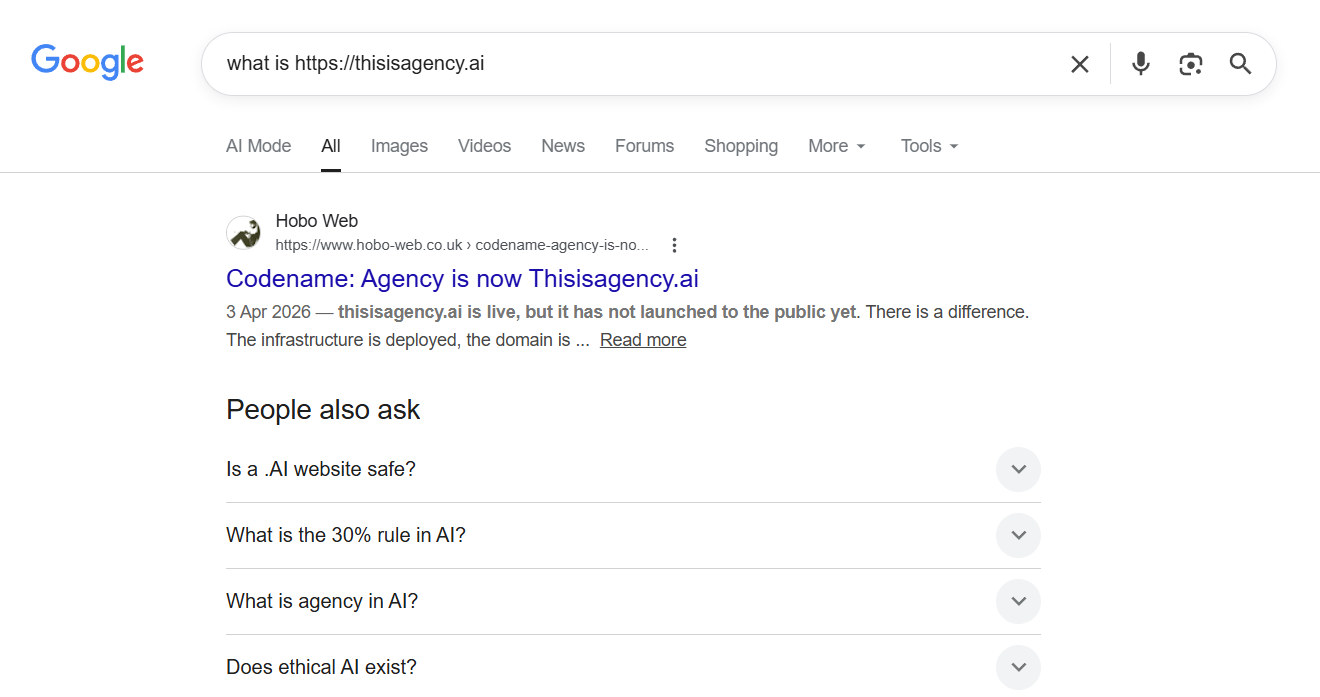1320x697 pixels.
Task: Start voice search with microphone icon
Action: pos(1140,64)
